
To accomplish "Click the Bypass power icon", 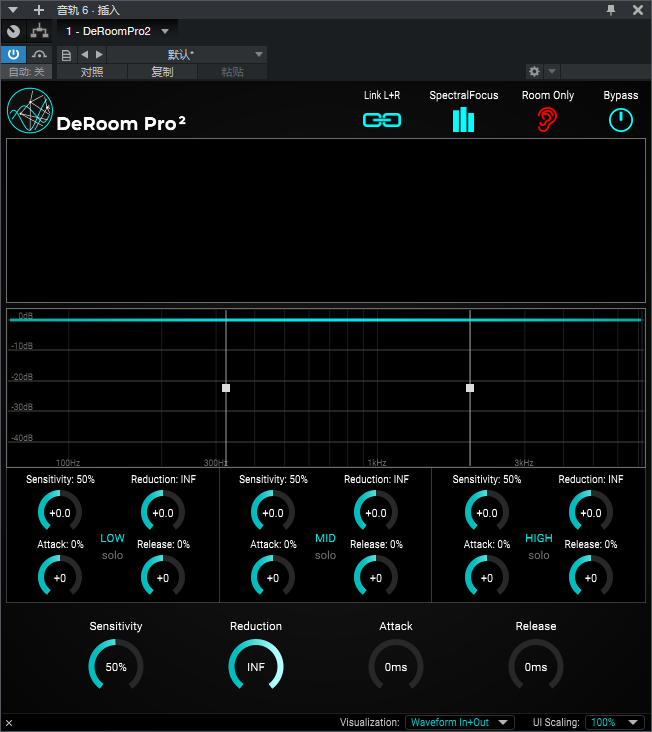I will pos(621,120).
